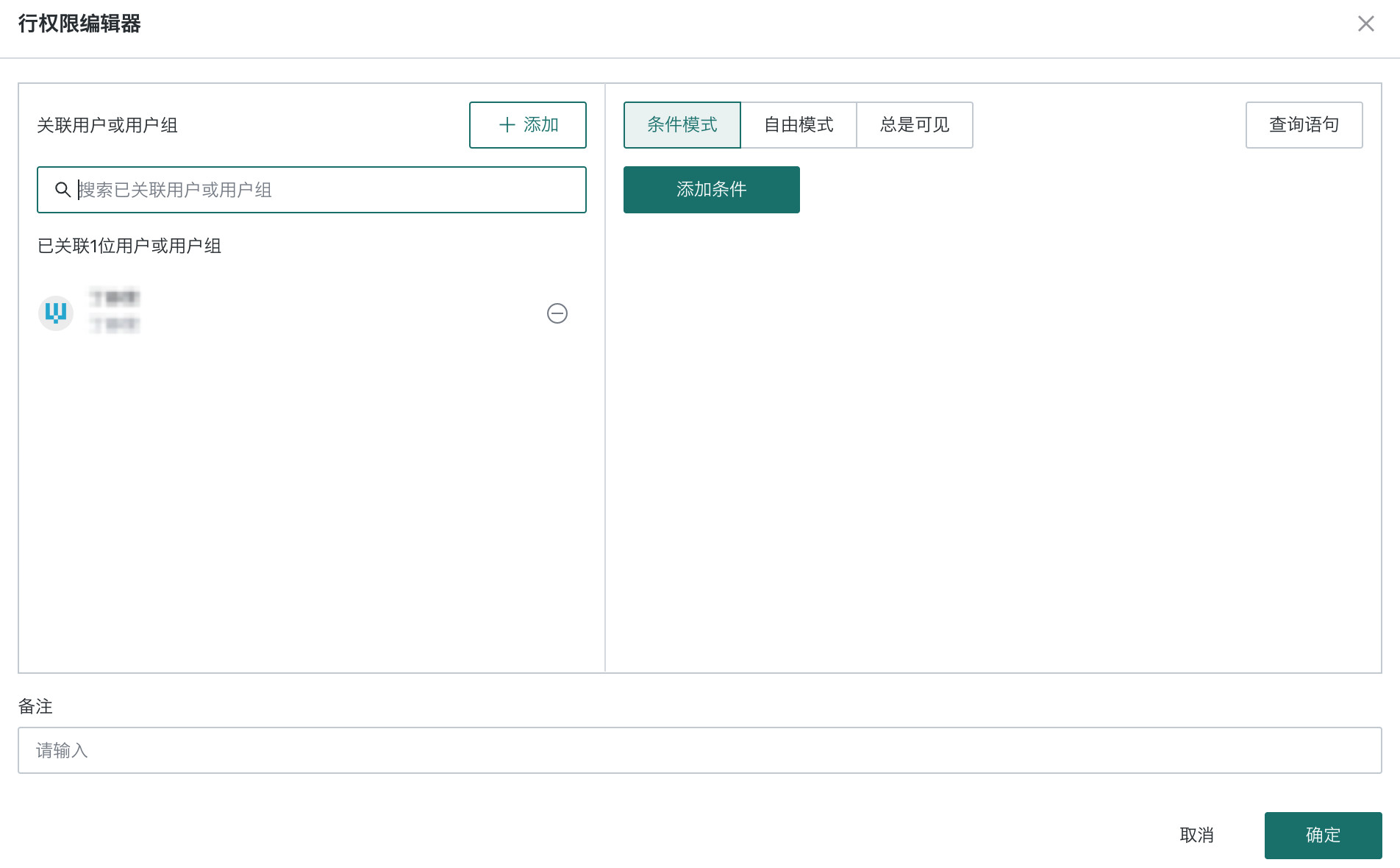The width and height of the screenshot is (1400, 868).
Task: Click the plus icon beside 添加
Action: (x=507, y=125)
